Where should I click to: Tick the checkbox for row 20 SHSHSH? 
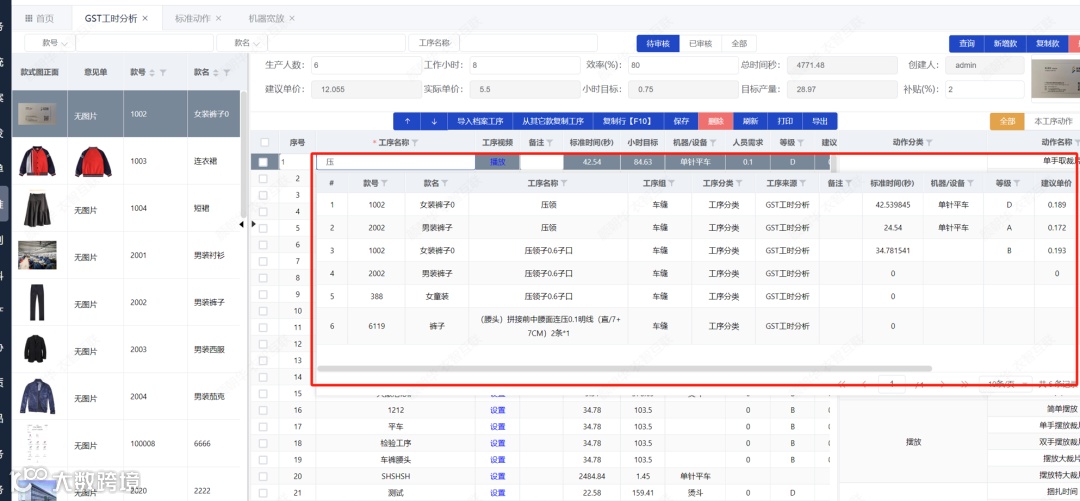click(x=262, y=476)
